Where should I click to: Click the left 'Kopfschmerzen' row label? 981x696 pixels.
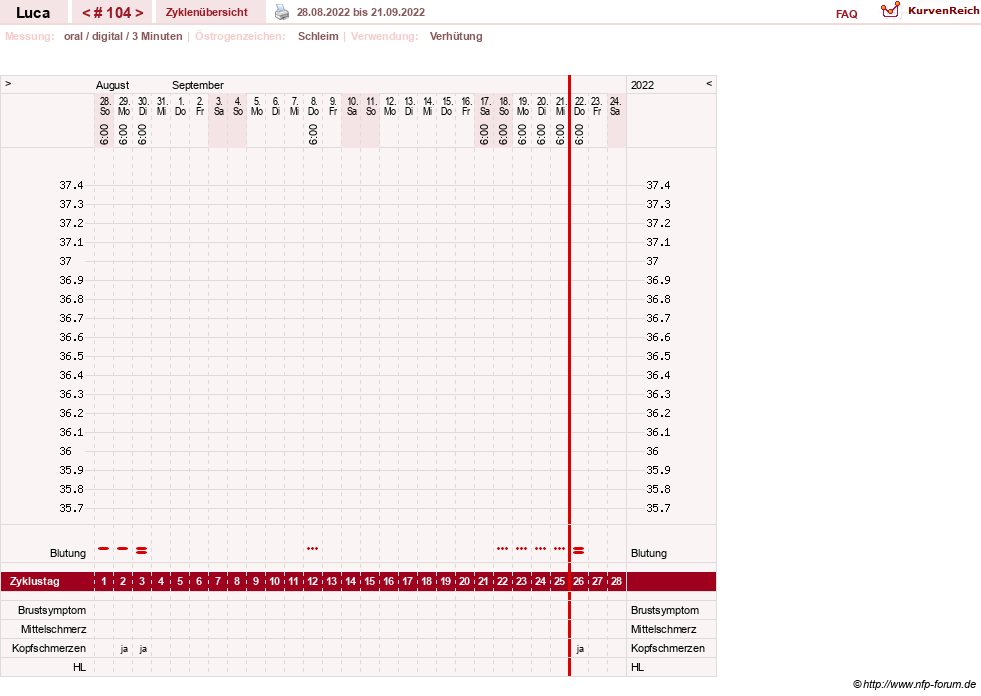(x=49, y=648)
